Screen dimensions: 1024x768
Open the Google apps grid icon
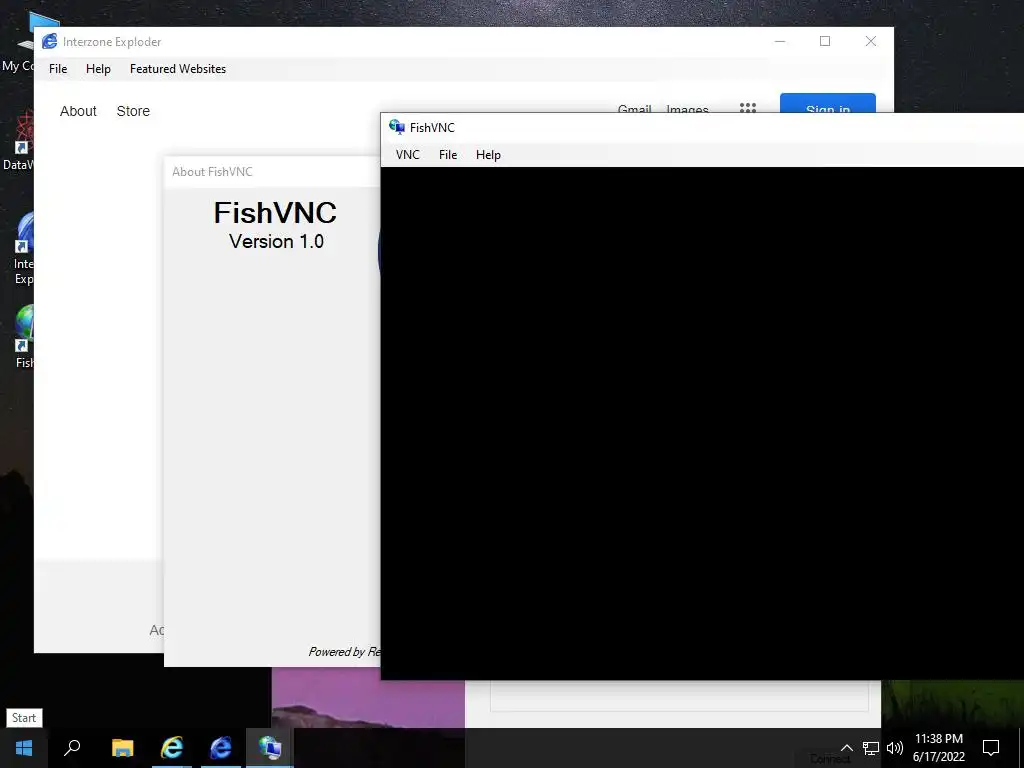click(748, 107)
